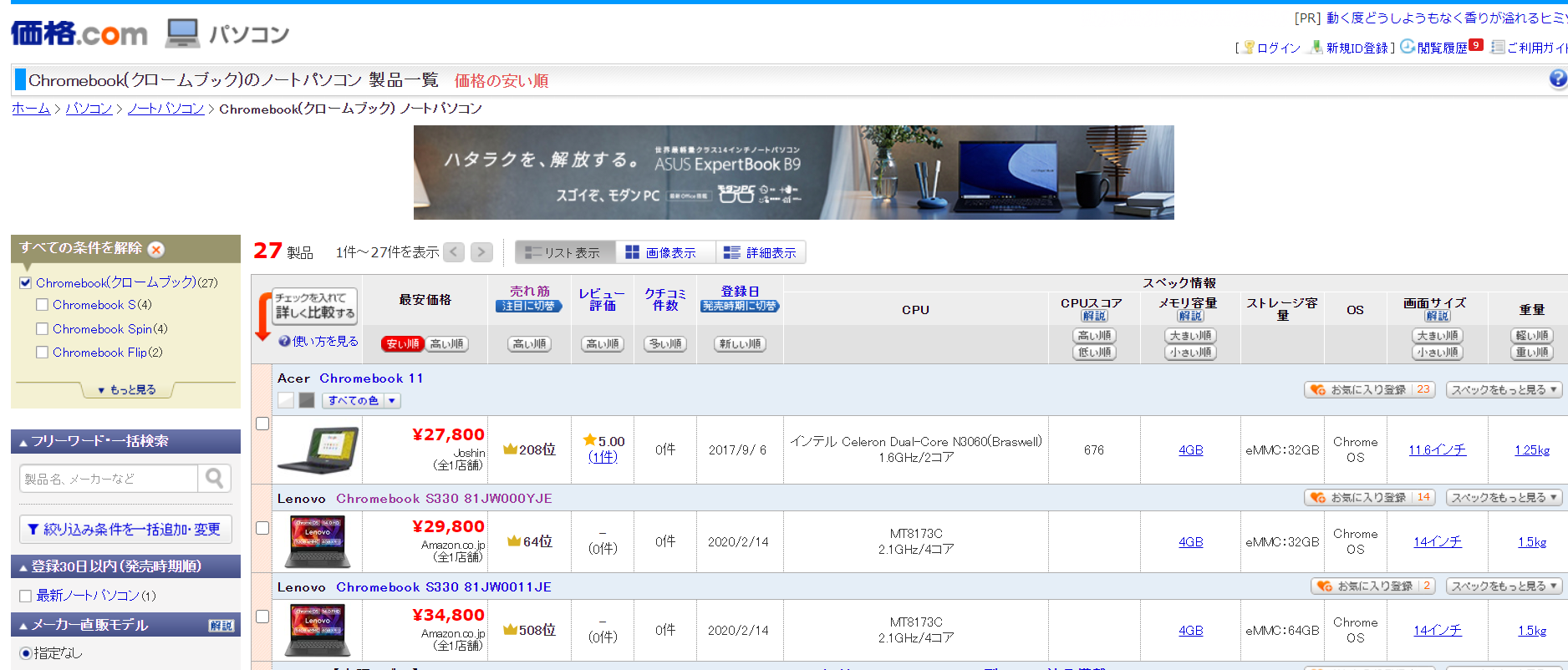Tick compare checkbox for Acer Chromebook 11
This screenshot has width=1568, height=670.
click(x=262, y=424)
